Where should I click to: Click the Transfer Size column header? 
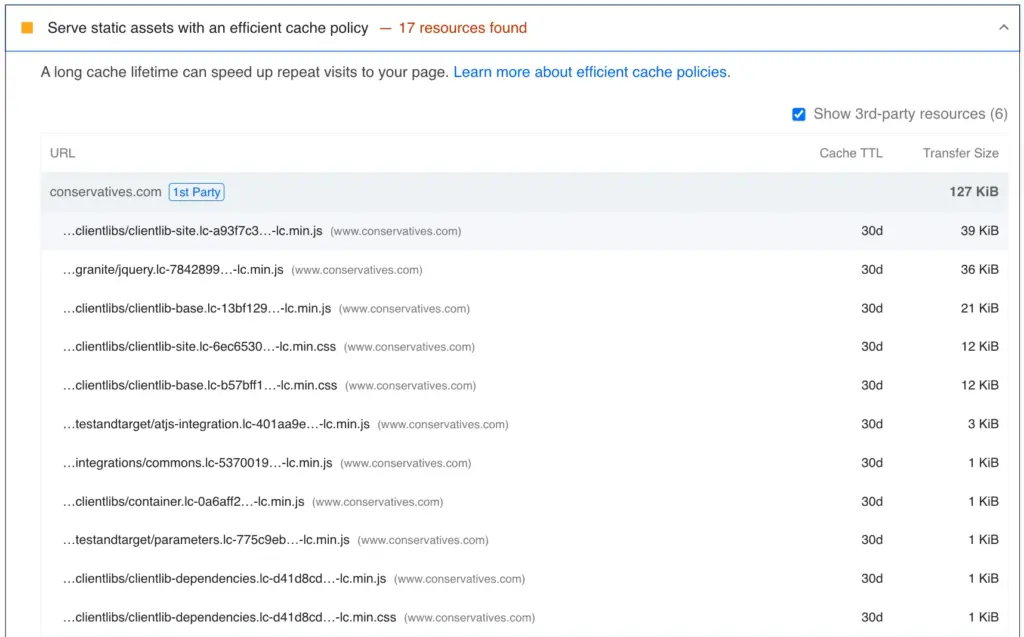(960, 153)
